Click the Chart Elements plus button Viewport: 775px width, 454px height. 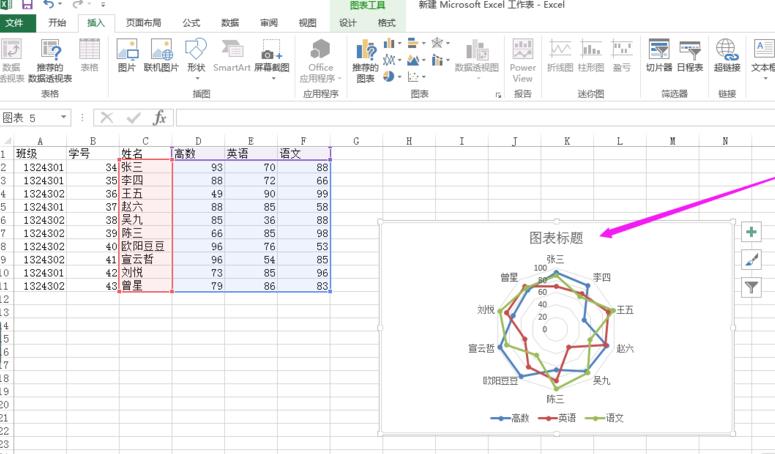click(x=751, y=232)
